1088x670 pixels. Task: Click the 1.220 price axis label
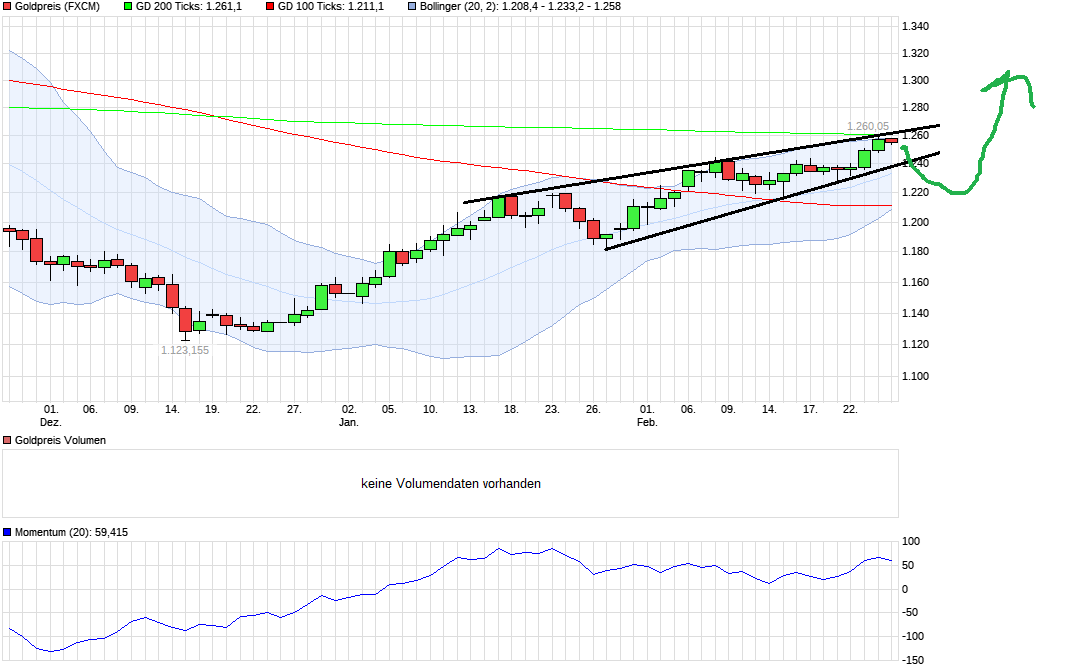click(x=915, y=193)
